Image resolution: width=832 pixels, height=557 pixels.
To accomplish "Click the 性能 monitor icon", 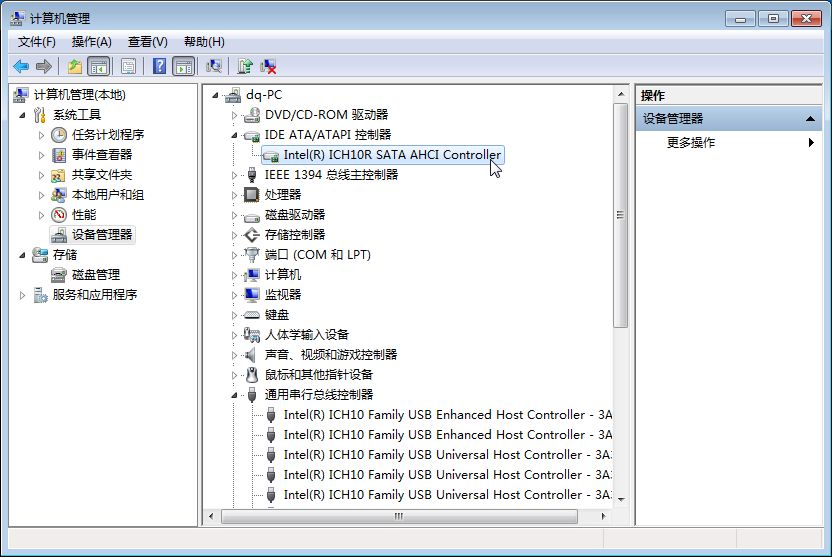I will [58, 215].
